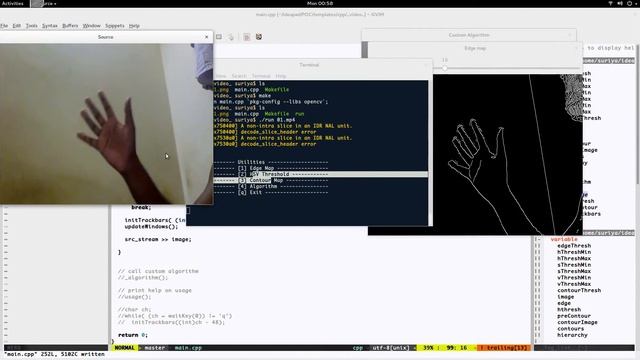Select '[4] Algorithm' line in Terminal
Screen dimensions: 640x360
coord(271,187)
